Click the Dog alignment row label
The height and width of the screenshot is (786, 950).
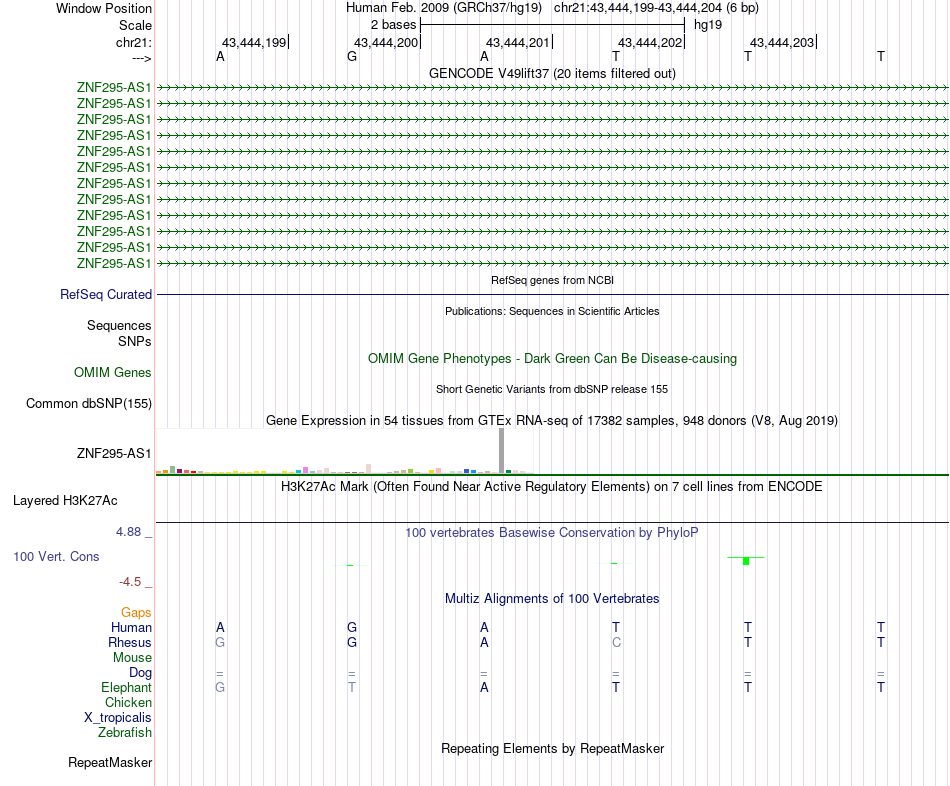click(x=141, y=673)
